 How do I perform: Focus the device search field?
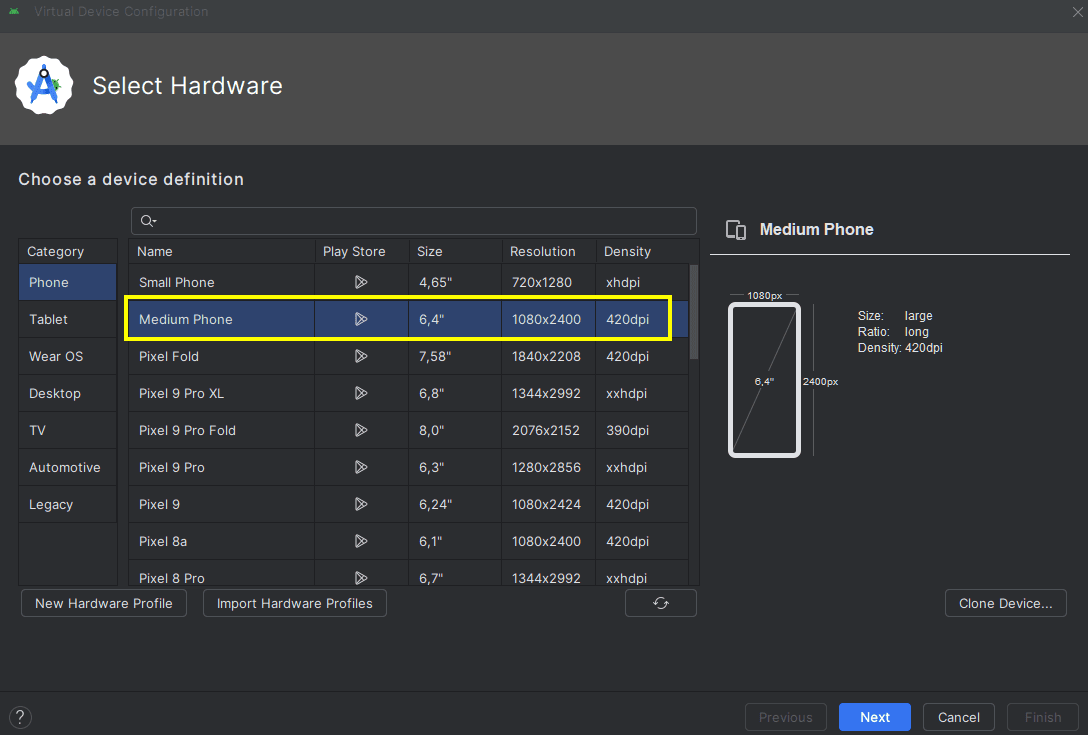tap(420, 221)
